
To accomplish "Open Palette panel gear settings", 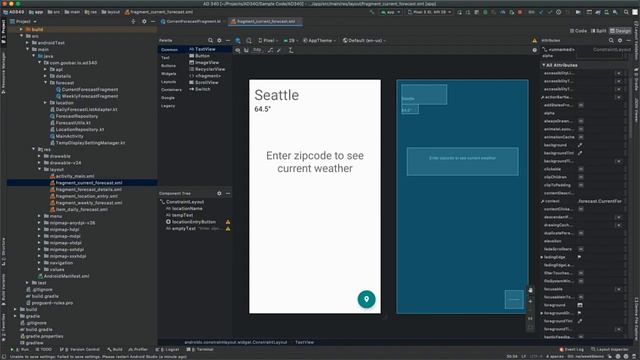I will click(220, 40).
